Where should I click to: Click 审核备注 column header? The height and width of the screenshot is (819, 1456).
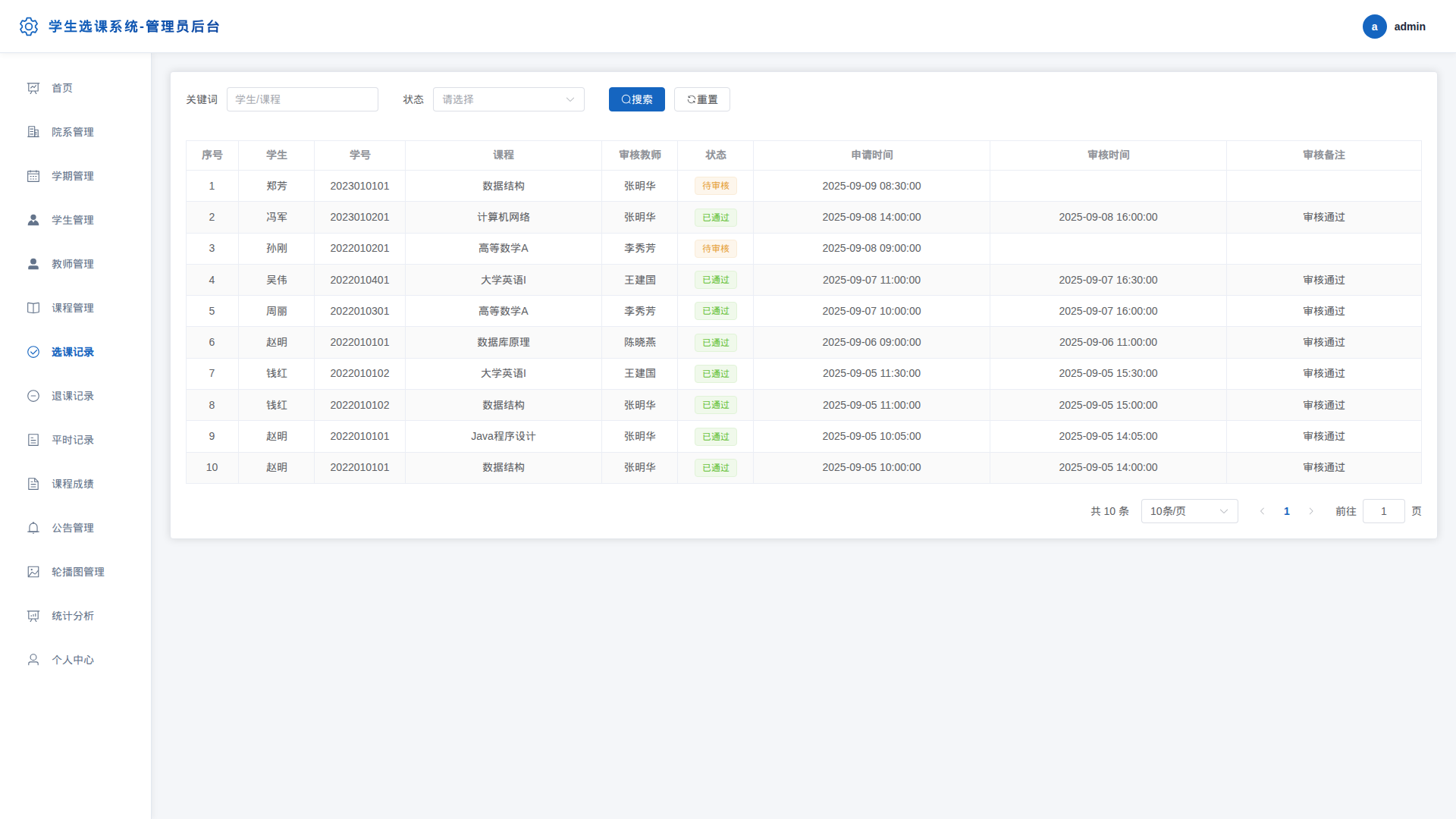tap(1324, 155)
